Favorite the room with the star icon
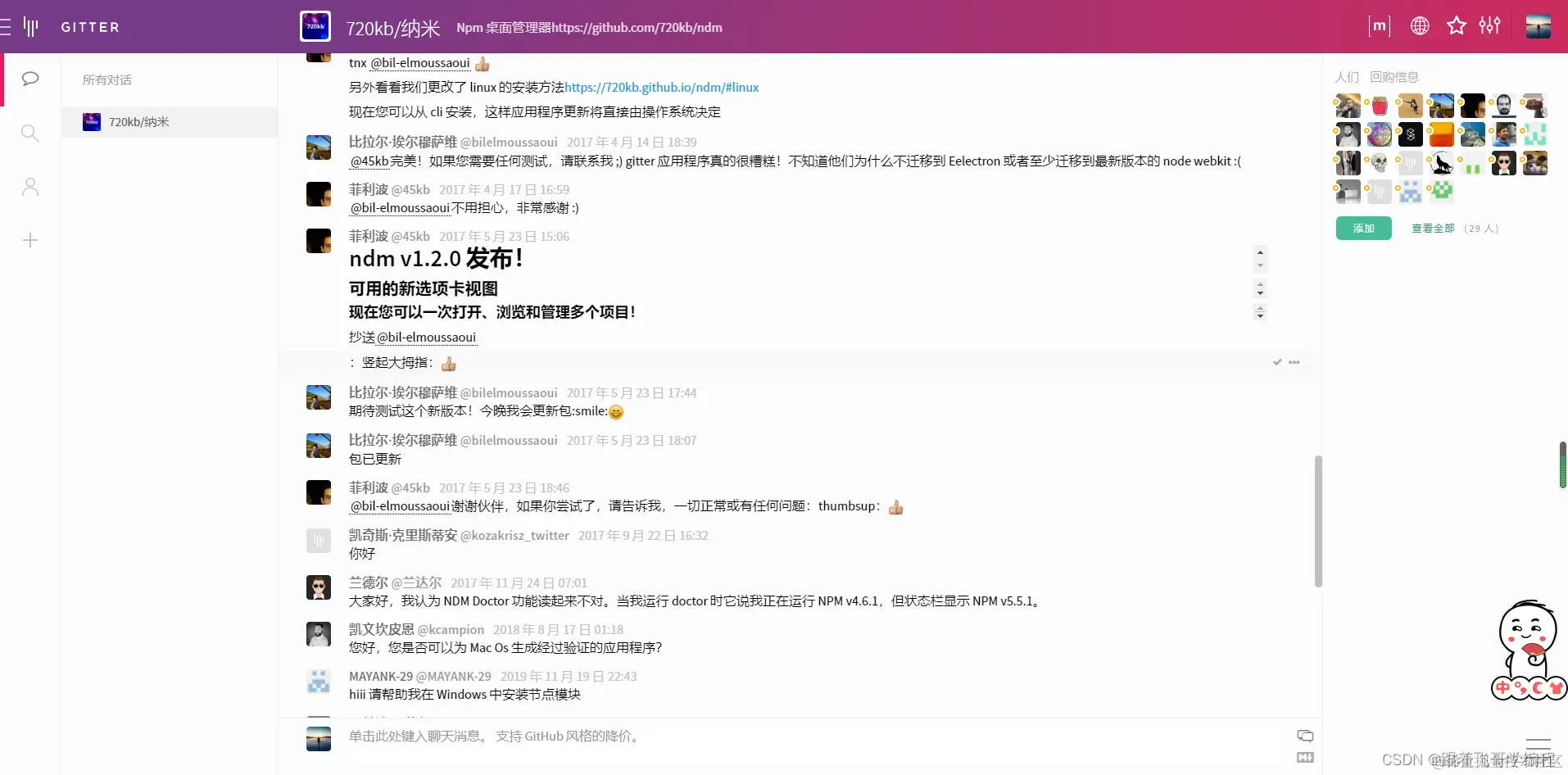This screenshot has width=1568, height=775. 1456,26
